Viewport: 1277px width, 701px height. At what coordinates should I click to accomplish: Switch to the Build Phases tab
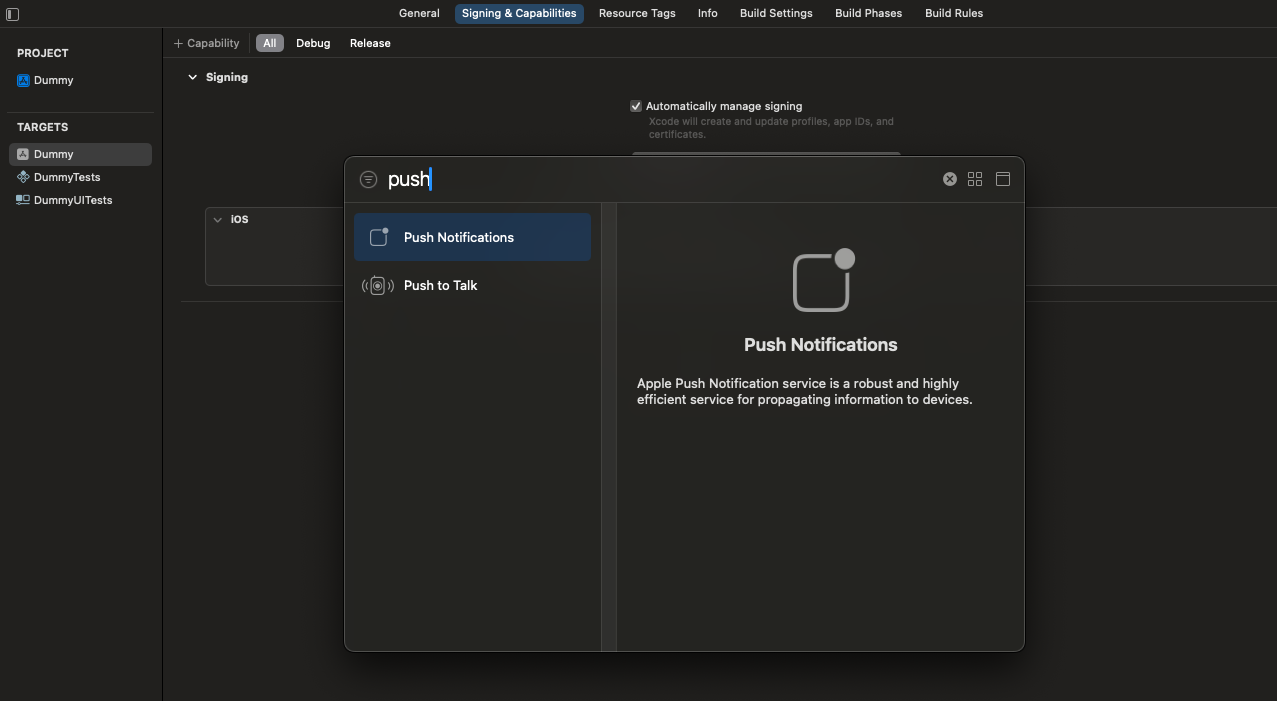point(868,13)
